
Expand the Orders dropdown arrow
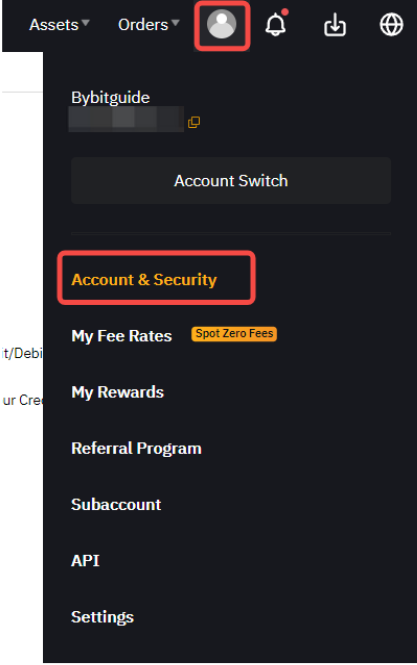point(176,22)
